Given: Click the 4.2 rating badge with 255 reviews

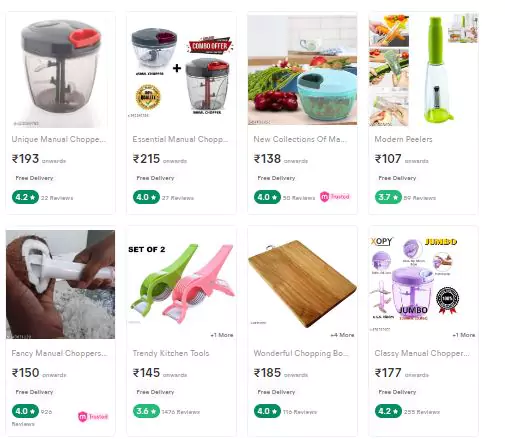Looking at the screenshot, I should coord(388,411).
